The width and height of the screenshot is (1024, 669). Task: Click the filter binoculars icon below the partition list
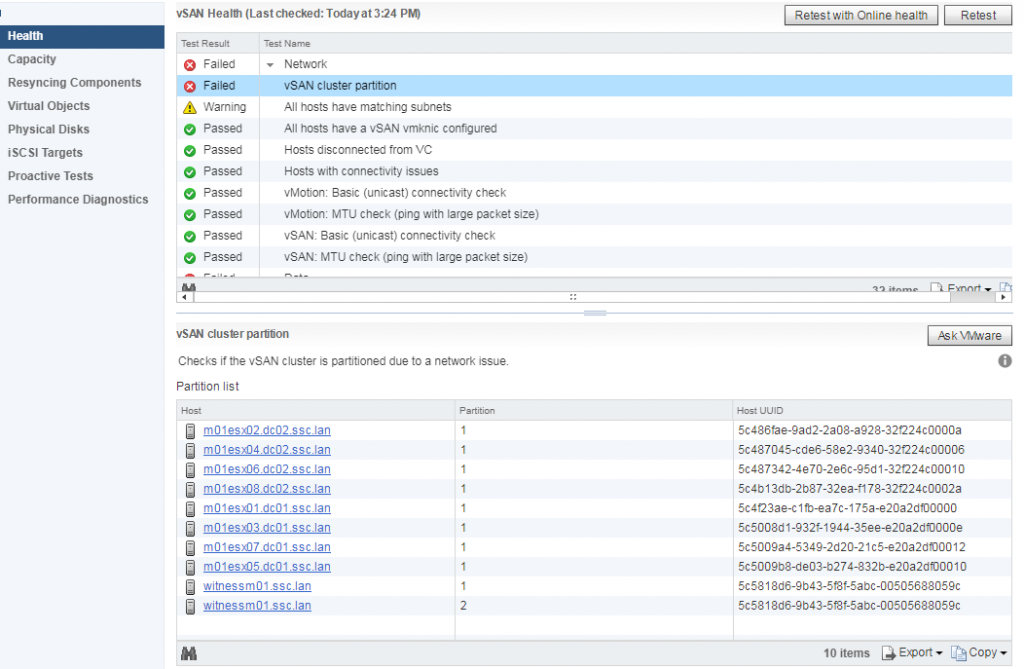tap(189, 652)
